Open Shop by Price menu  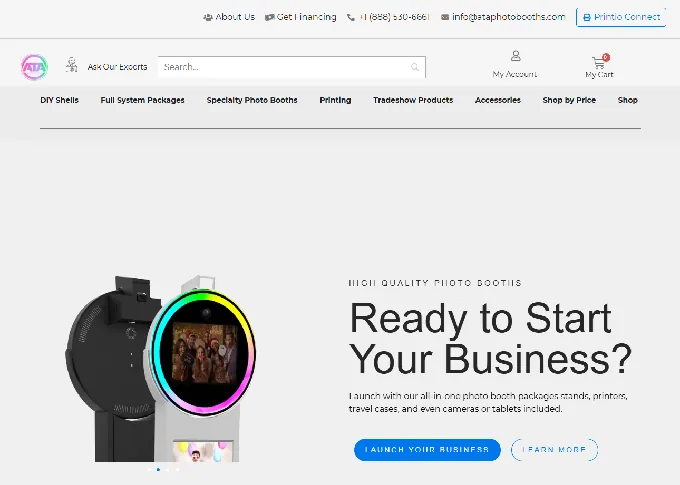coord(569,100)
